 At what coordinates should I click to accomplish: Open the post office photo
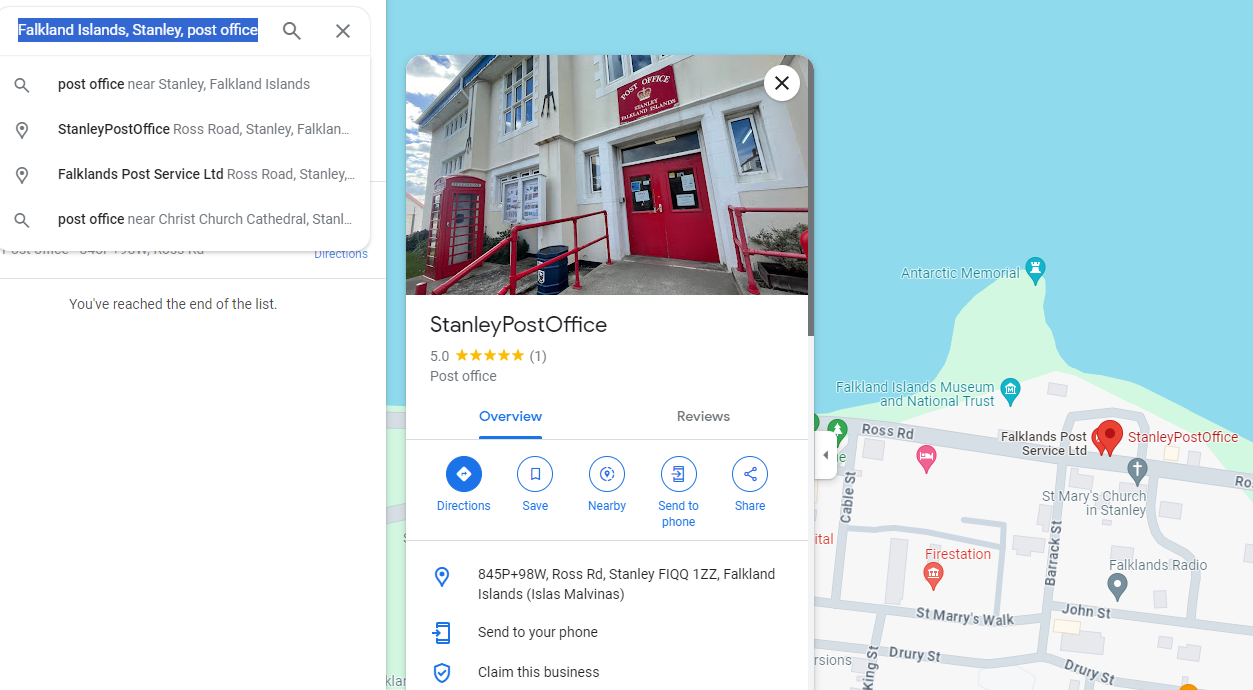coord(606,175)
